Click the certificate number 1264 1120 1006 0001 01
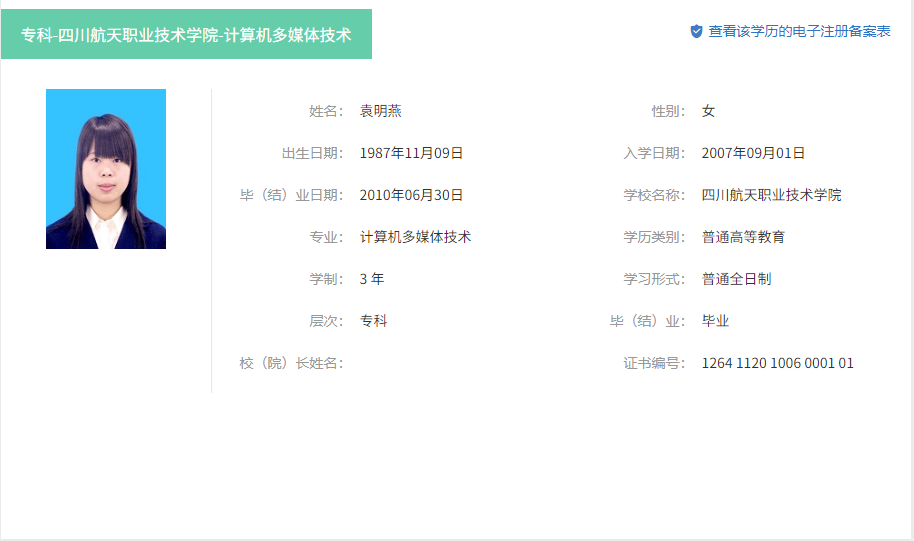914x541 pixels. [778, 363]
